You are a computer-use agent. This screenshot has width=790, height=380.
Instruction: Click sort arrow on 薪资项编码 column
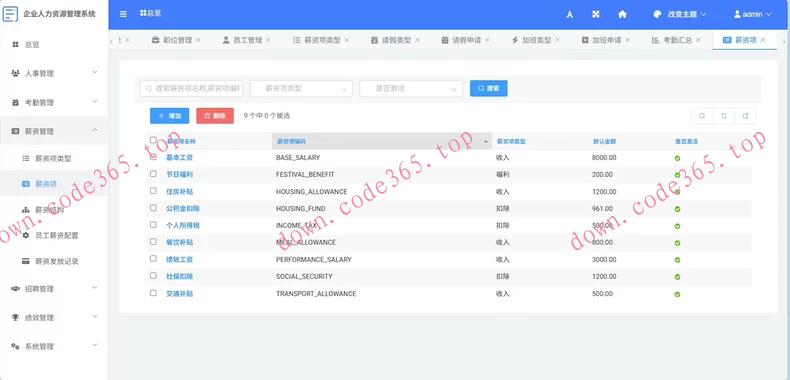click(486, 142)
